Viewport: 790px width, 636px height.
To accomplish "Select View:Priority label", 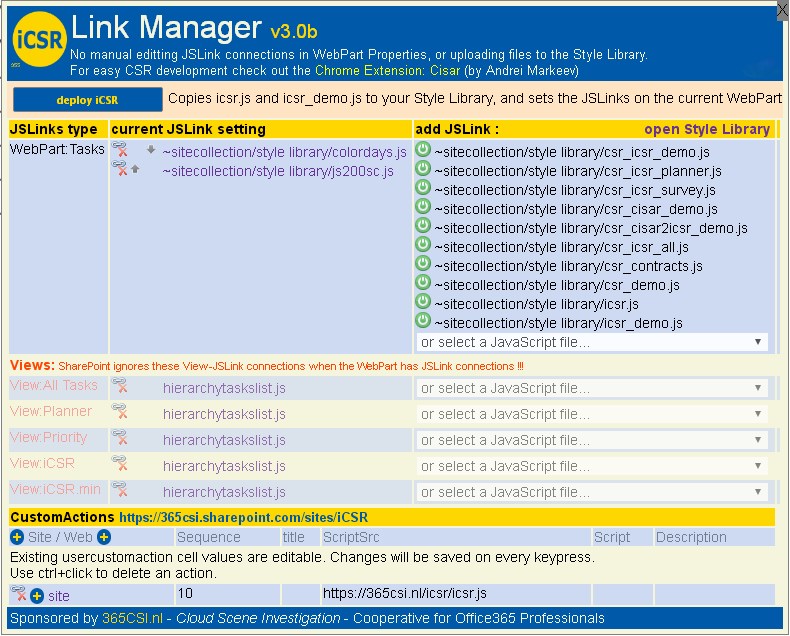I will [48, 437].
